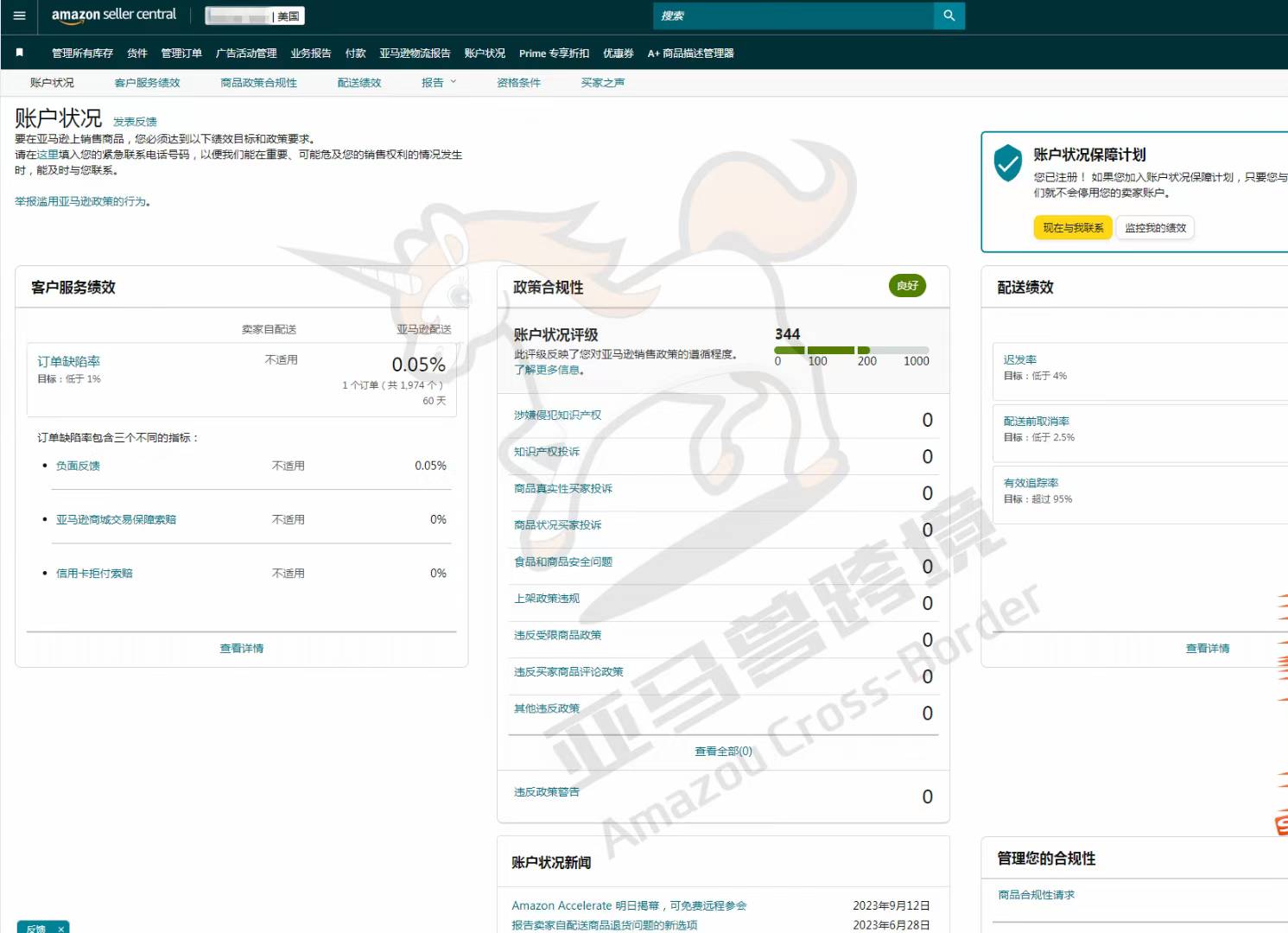Open the 配送前取消率 metric link
The image size is (1288, 933).
1037,422
